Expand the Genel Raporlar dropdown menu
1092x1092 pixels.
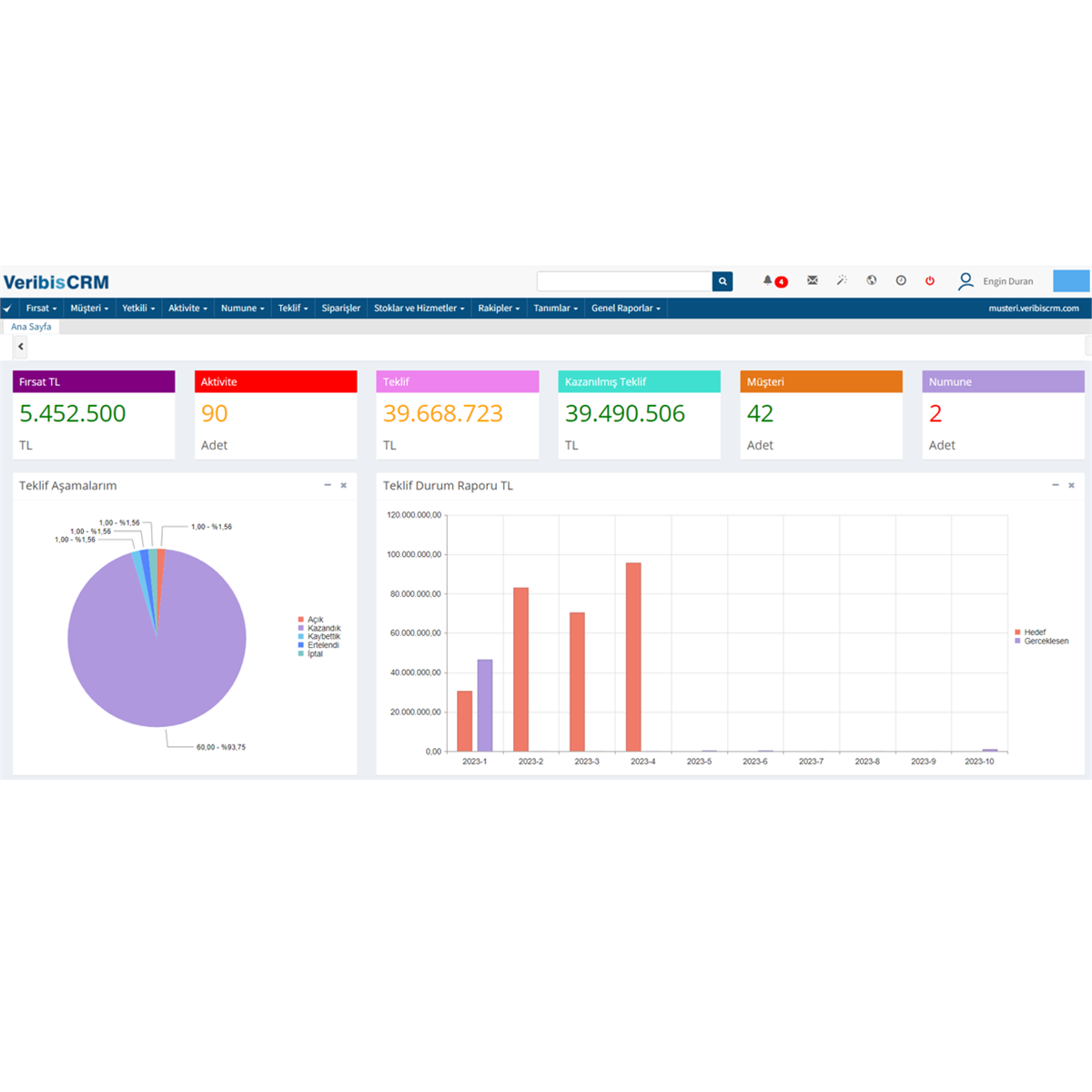[x=626, y=308]
